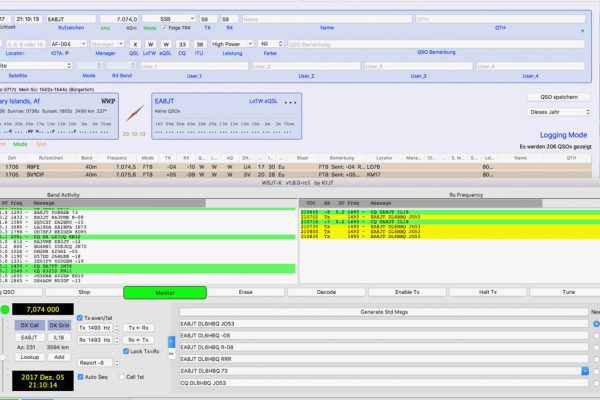Enable the Call 1st checkbox
This screenshot has width=600, height=400.
122,377
